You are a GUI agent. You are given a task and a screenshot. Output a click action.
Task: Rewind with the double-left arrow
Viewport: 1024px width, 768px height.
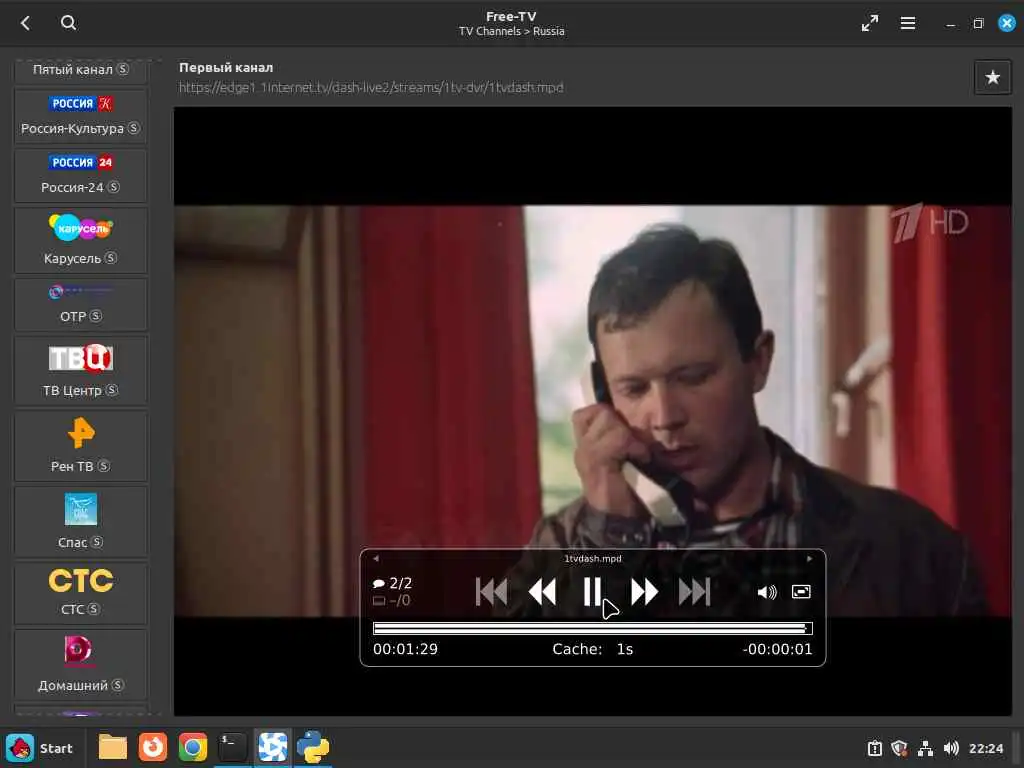pos(542,592)
